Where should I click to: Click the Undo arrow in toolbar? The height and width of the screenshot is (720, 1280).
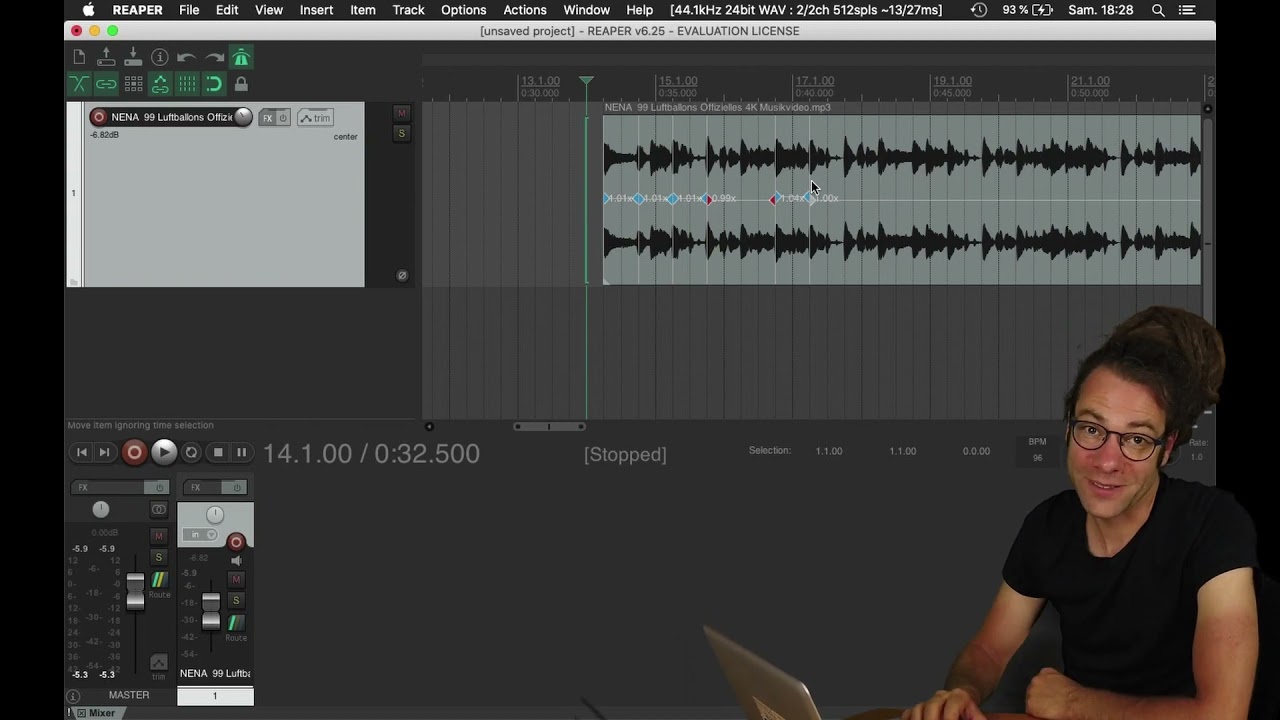tap(187, 58)
